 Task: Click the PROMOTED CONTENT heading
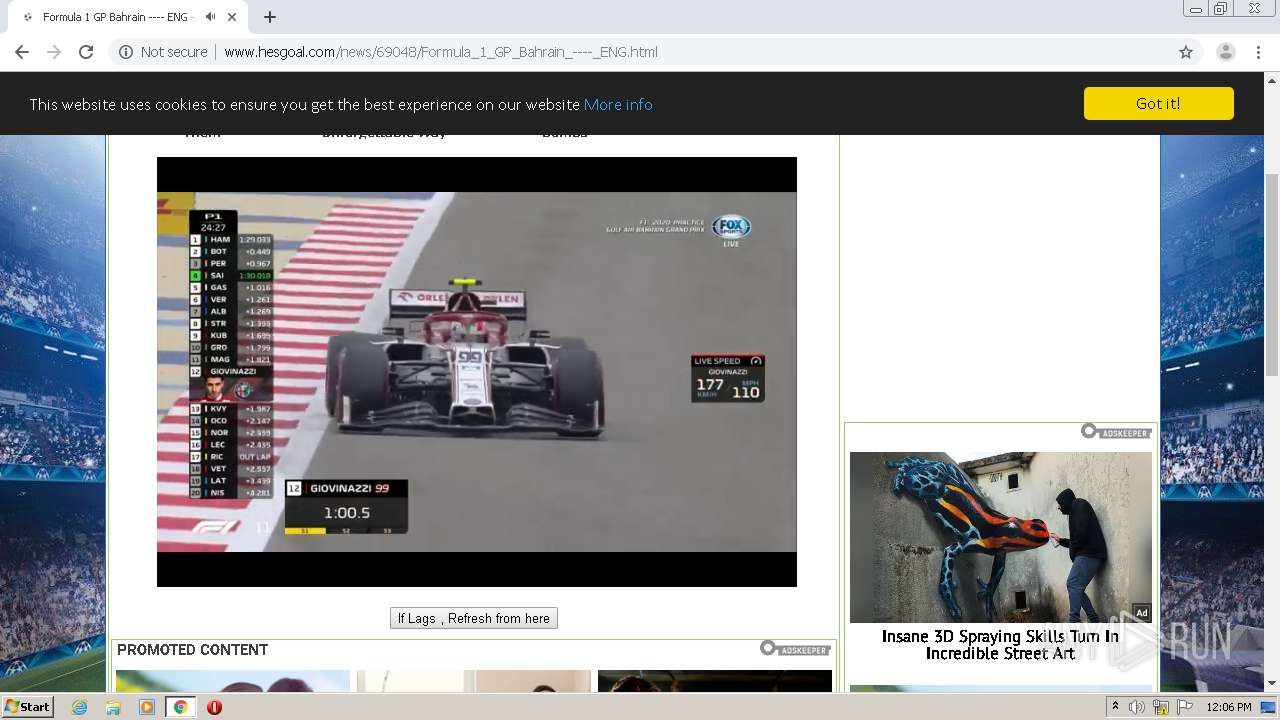(192, 650)
